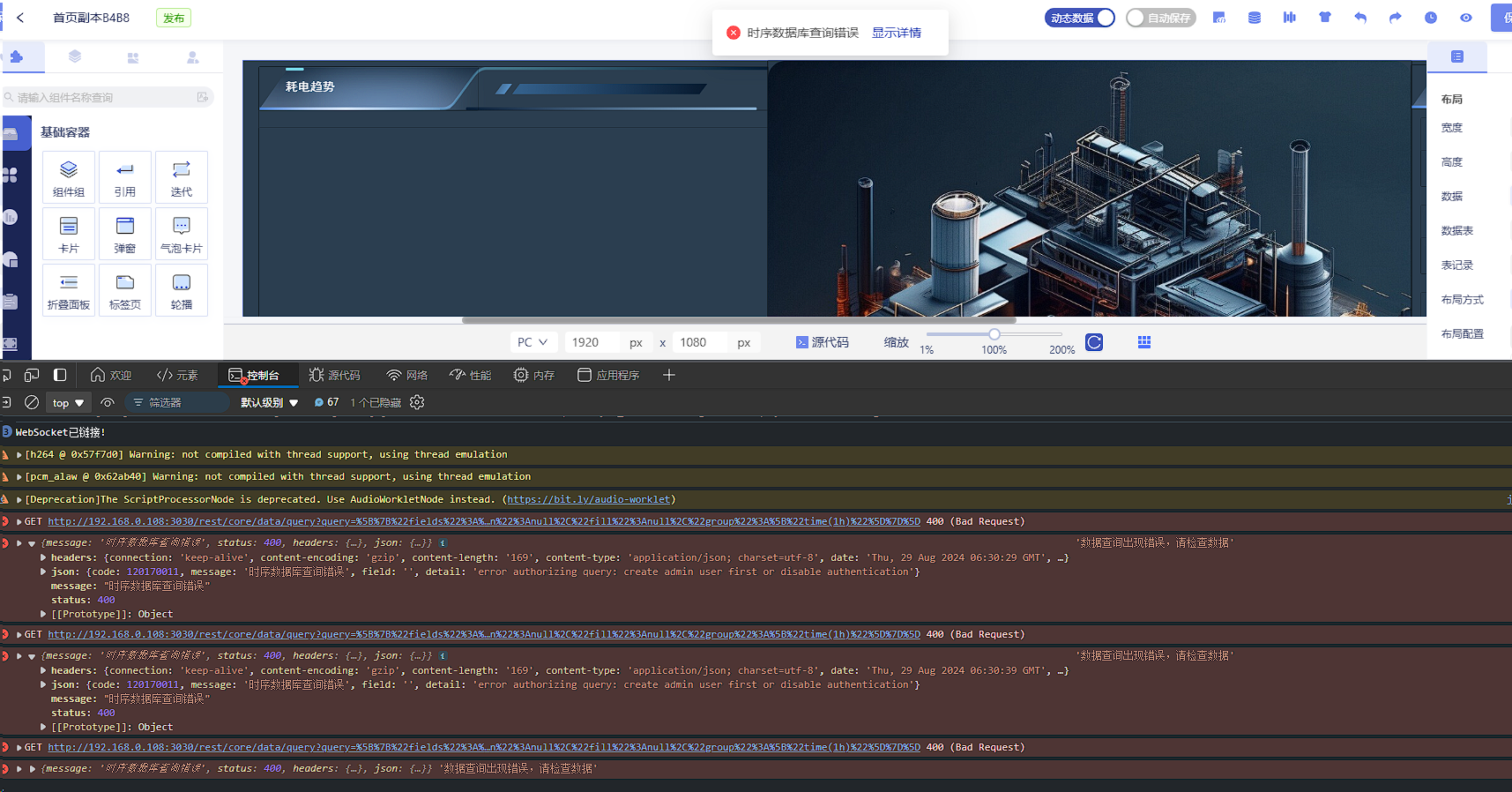Click the 发布 publish button
This screenshot has width=1512, height=792.
click(x=174, y=18)
